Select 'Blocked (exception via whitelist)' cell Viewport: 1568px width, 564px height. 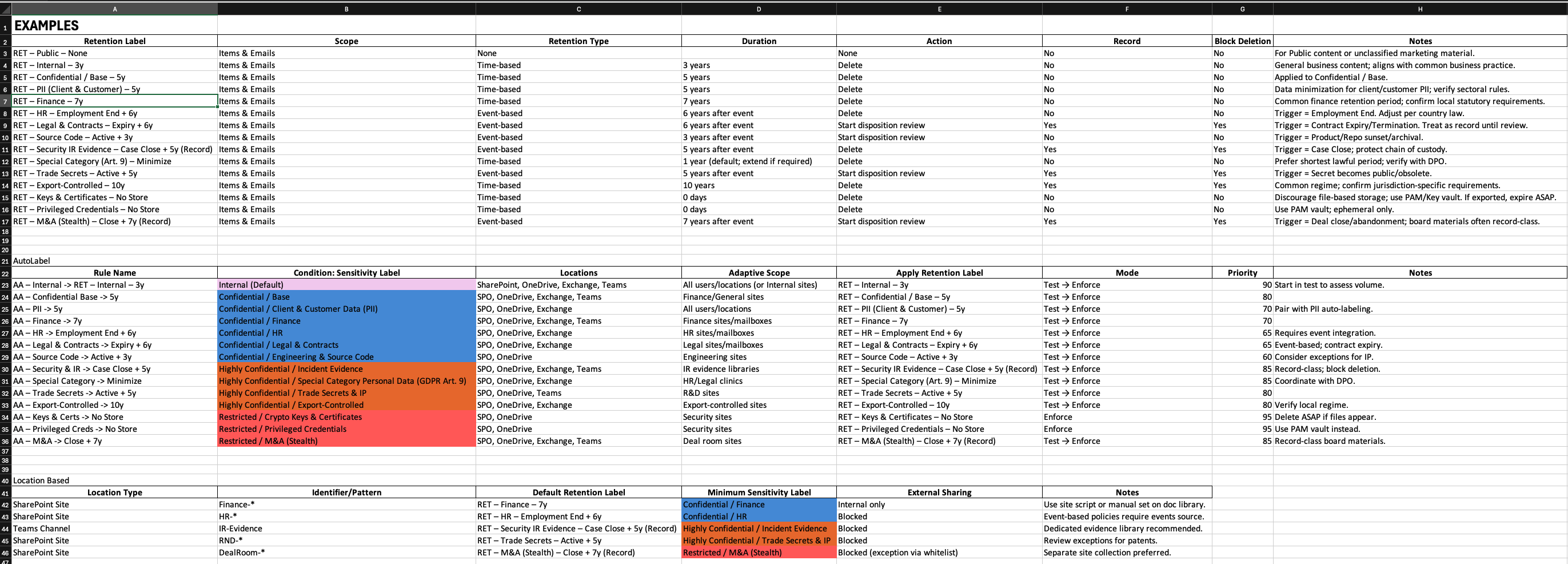(x=939, y=553)
